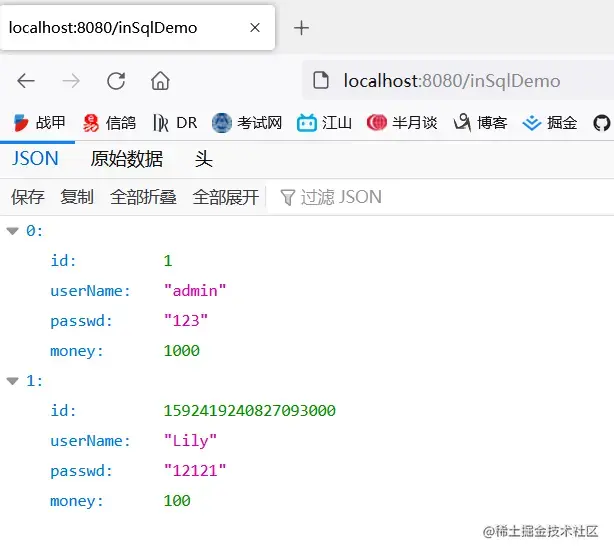614x554 pixels.
Task: Click the userName key above "123" passwd
Action: (x=90, y=291)
